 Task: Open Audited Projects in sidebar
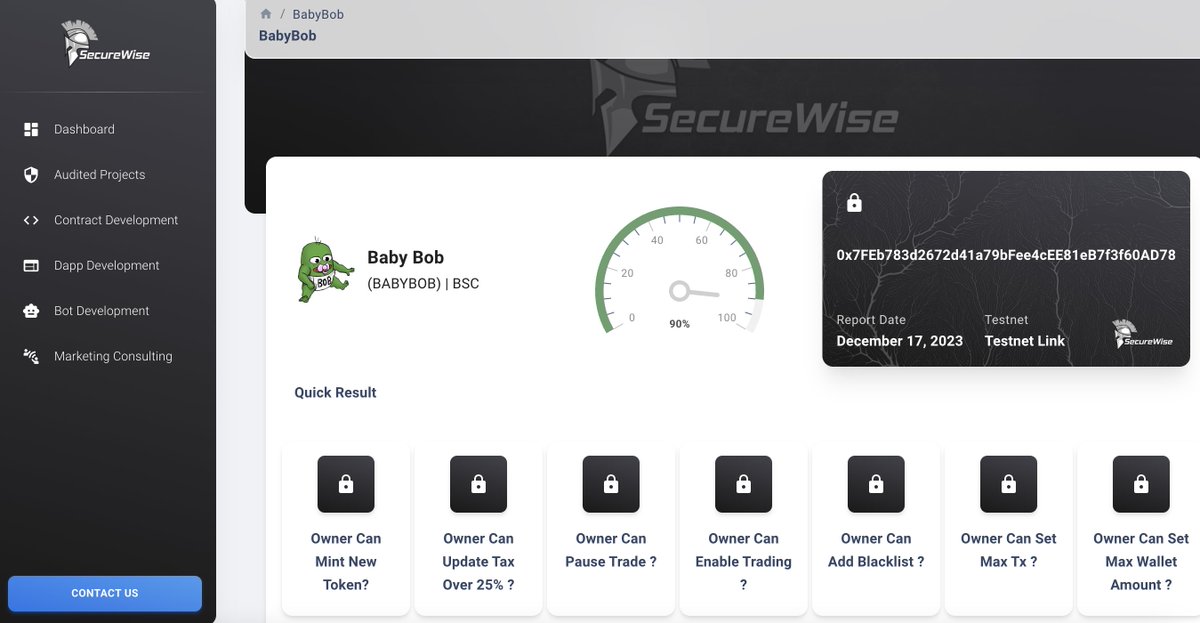(99, 175)
